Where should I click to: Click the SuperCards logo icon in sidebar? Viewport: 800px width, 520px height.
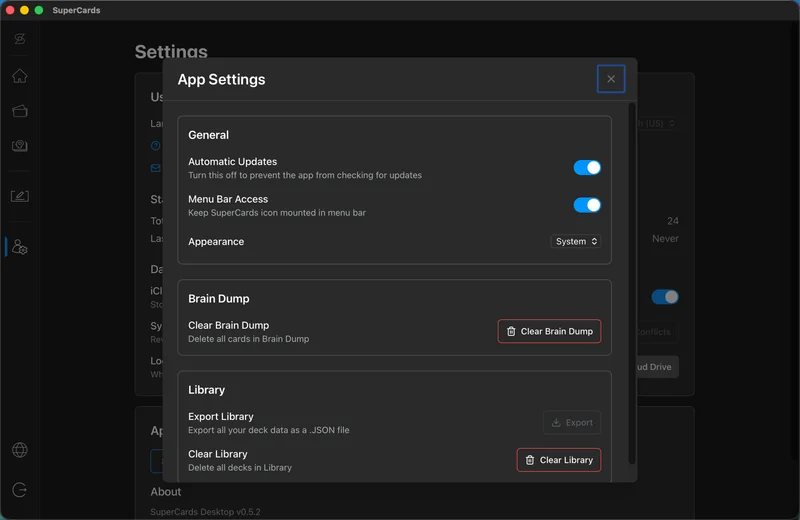click(20, 39)
